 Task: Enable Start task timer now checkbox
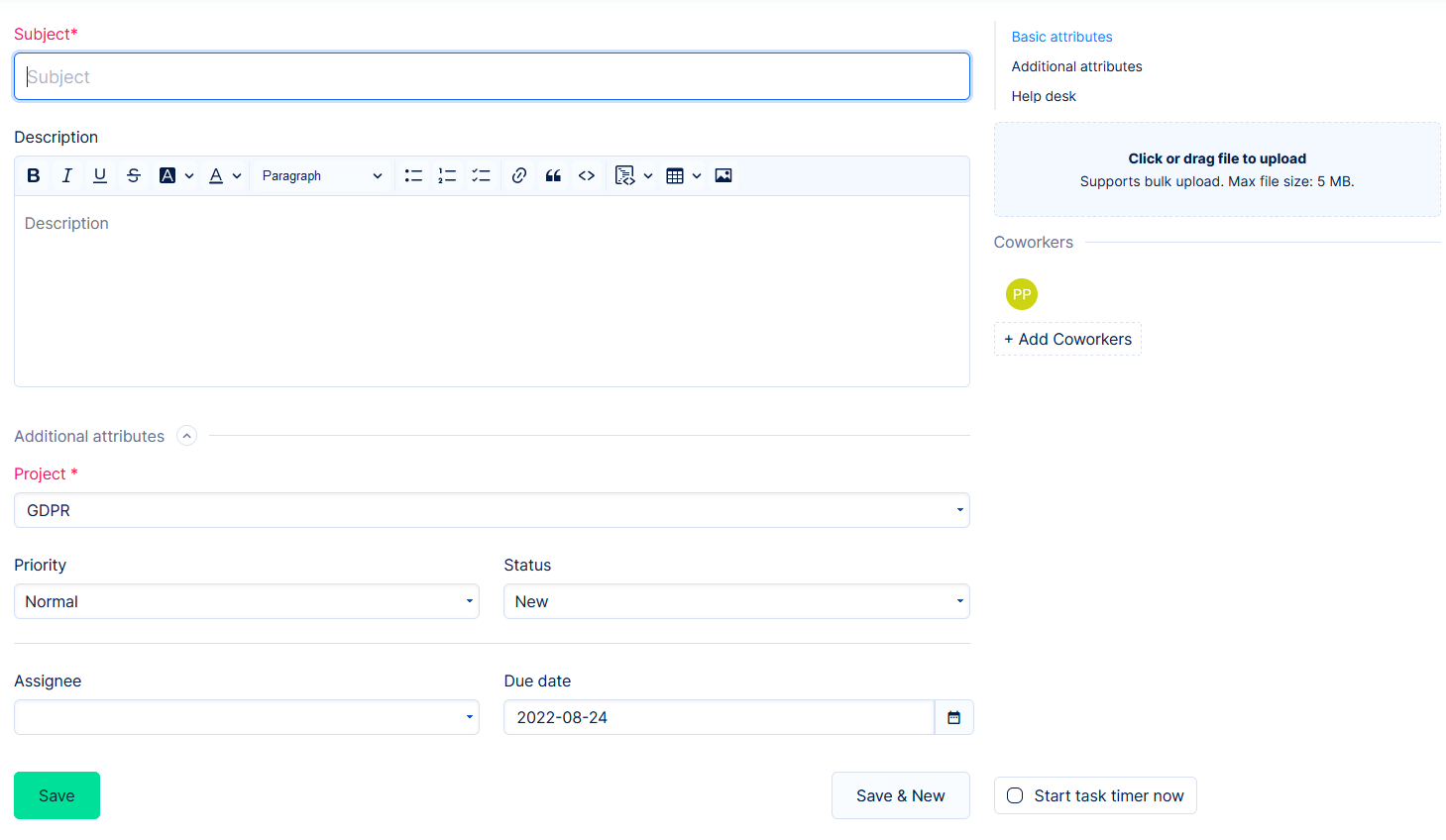point(1015,795)
